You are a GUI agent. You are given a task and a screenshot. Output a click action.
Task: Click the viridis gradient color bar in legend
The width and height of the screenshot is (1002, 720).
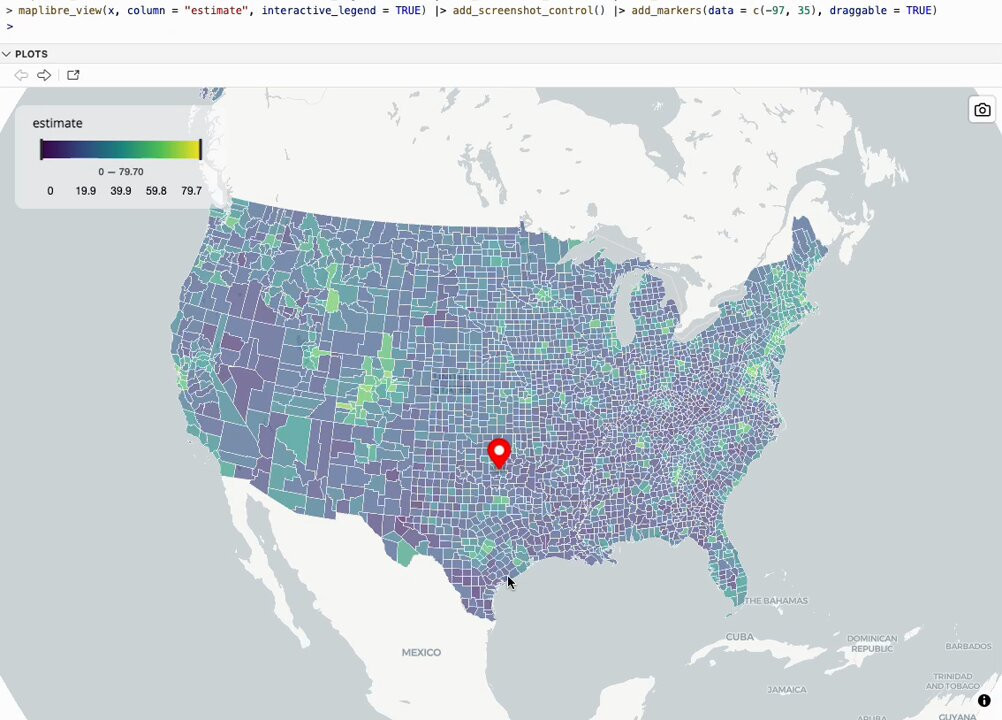121,149
